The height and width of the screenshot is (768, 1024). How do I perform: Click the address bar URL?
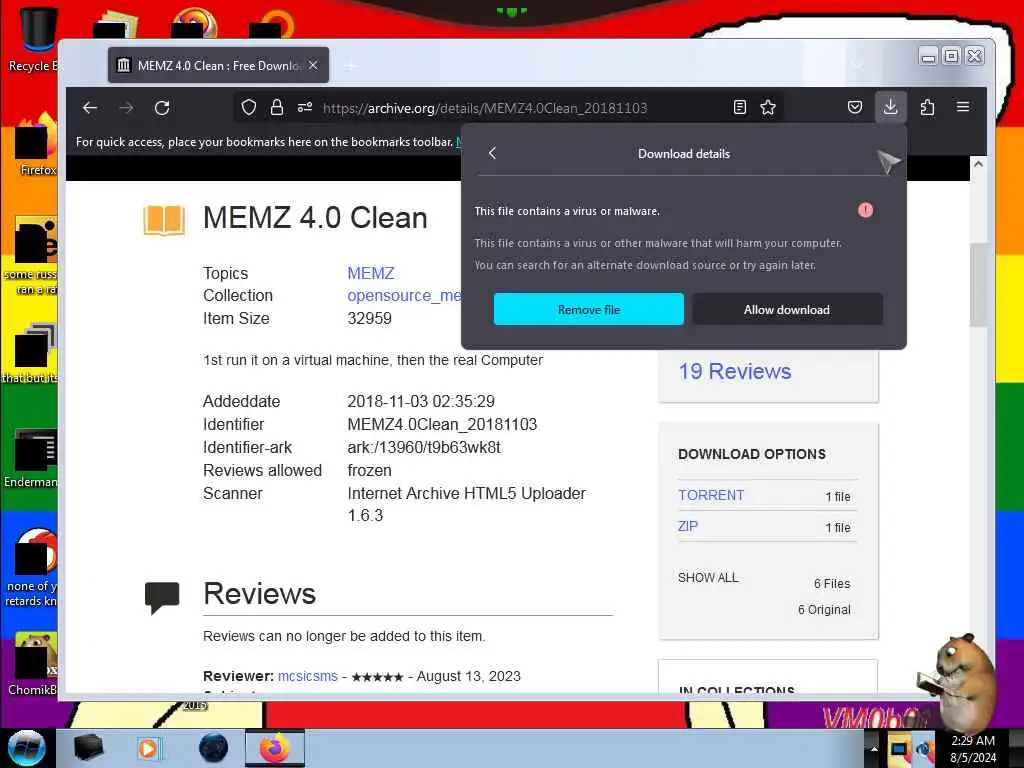coord(485,108)
